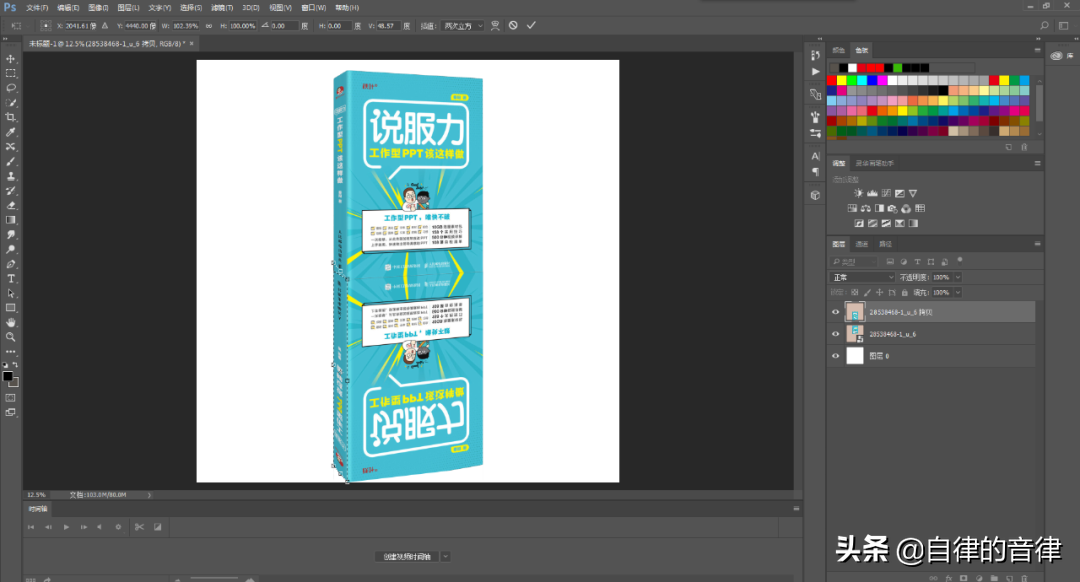Screen dimensions: 1080x582
Task: Open the layer fill dropdown arrow
Action: click(x=957, y=293)
